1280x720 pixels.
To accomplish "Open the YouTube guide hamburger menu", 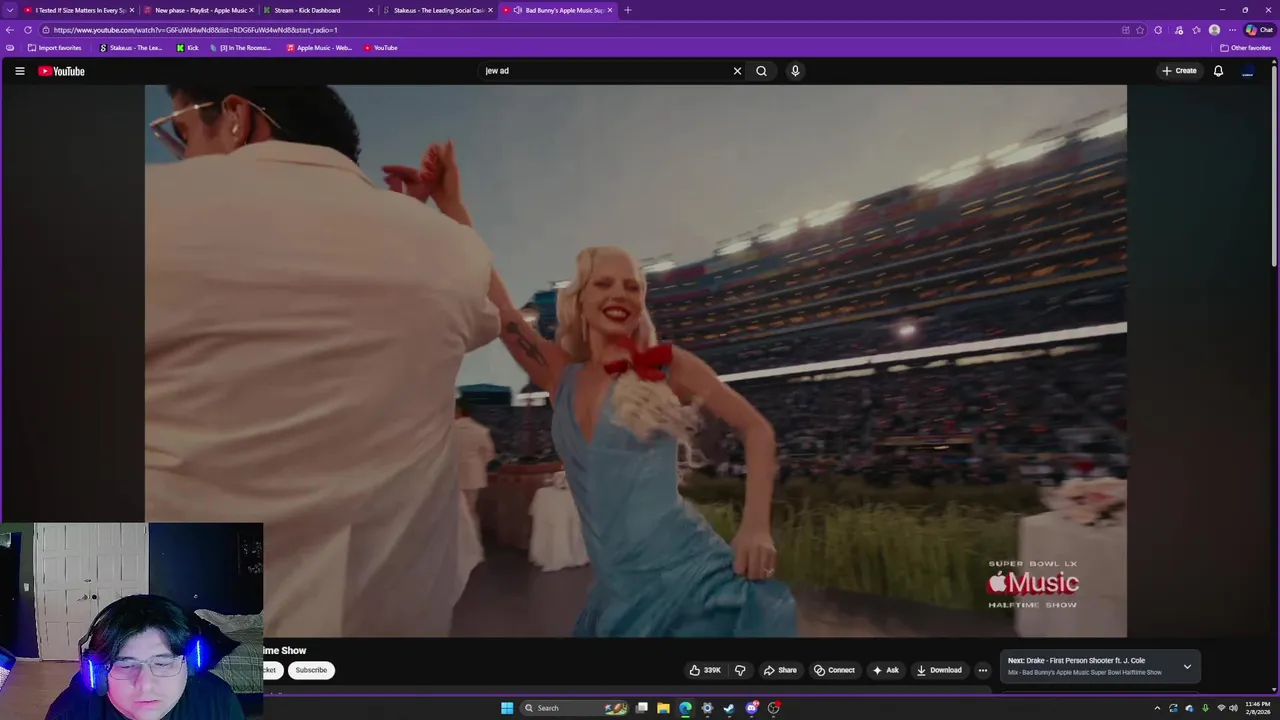I will click(19, 71).
